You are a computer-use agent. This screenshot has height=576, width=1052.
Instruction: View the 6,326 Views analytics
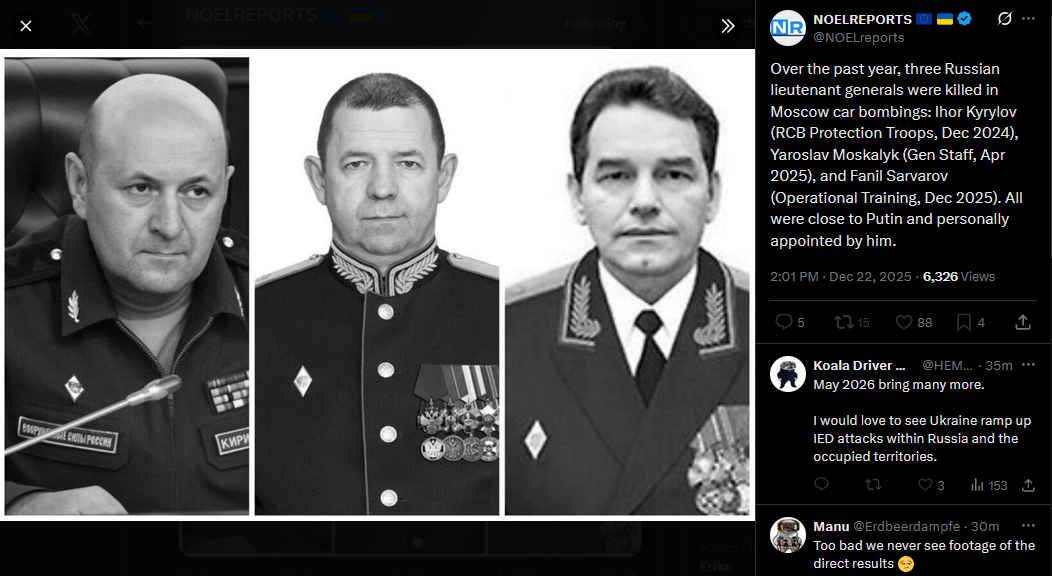(959, 276)
